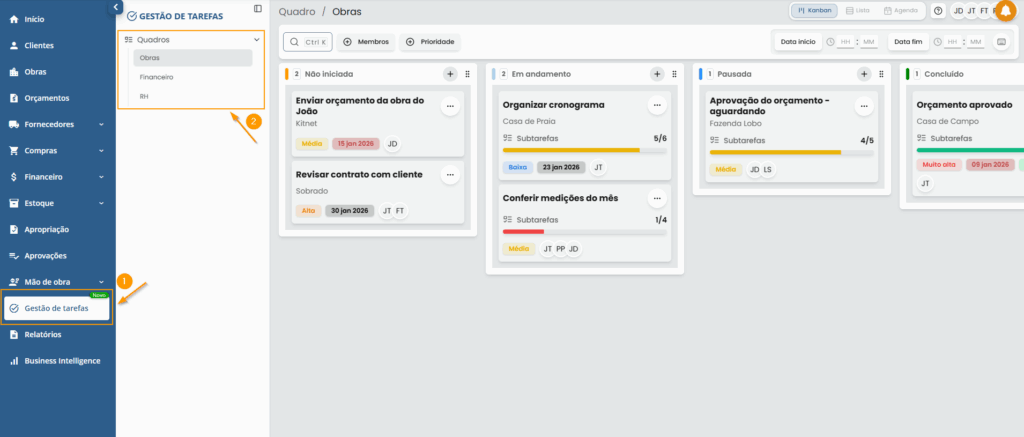
Task: Click the Prioridade filter button
Action: [430, 42]
